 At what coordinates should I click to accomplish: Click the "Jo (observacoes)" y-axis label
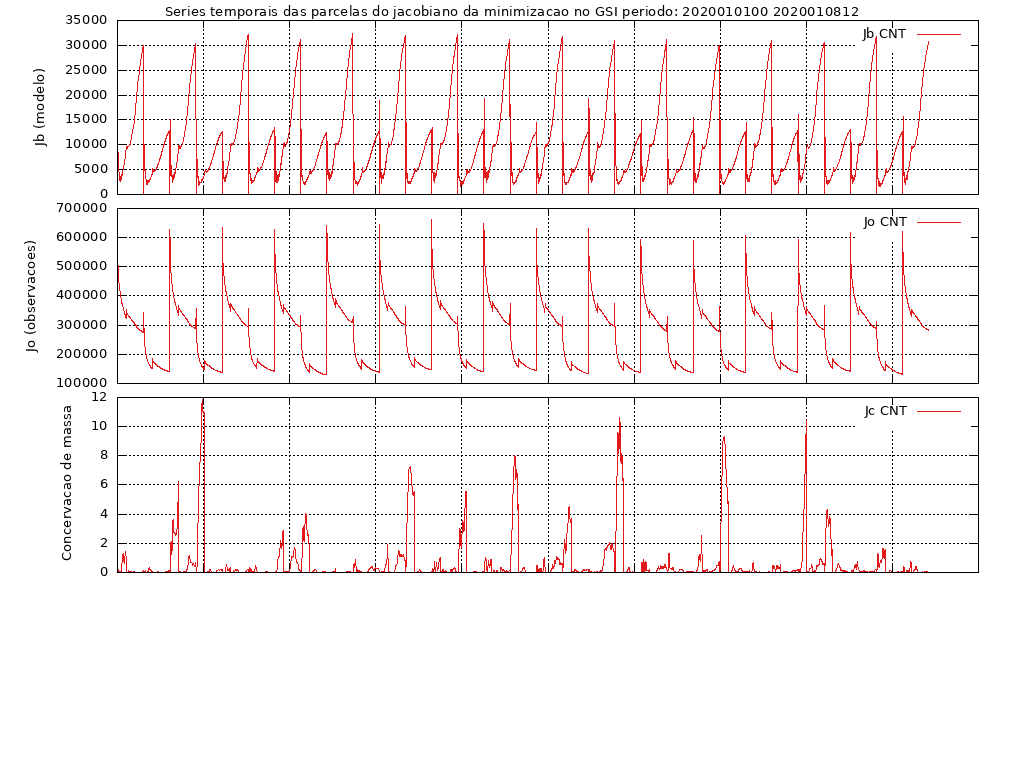click(x=31, y=295)
